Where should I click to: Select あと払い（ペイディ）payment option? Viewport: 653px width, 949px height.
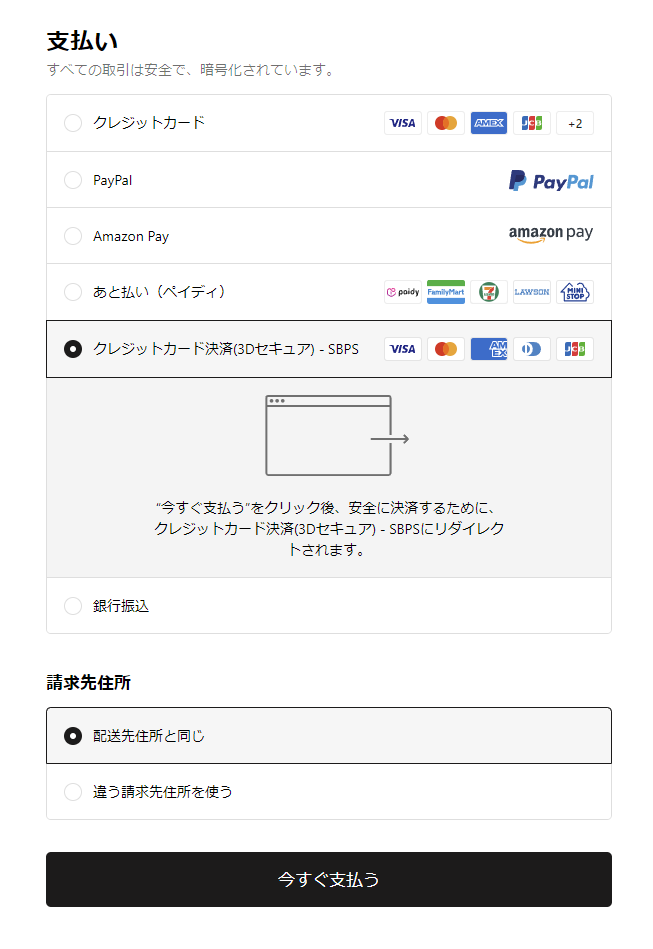pyautogui.click(x=73, y=292)
